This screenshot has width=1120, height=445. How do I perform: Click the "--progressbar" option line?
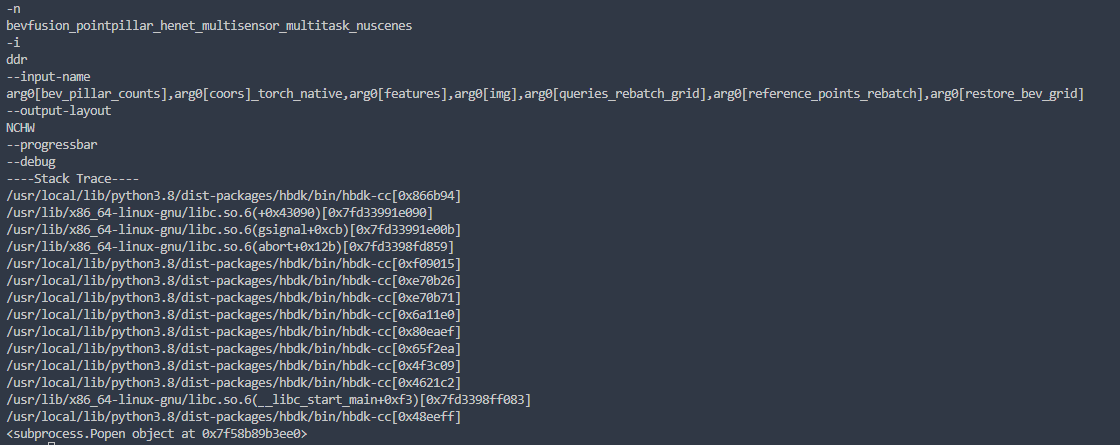click(51, 144)
